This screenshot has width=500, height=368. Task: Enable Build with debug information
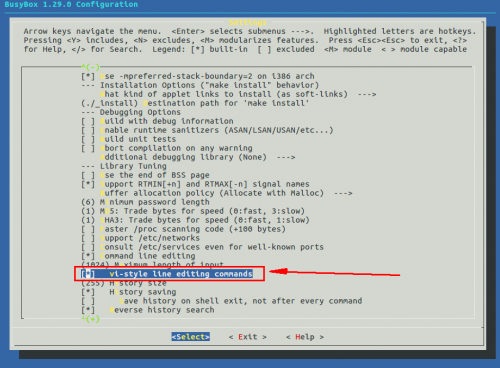pos(157,121)
